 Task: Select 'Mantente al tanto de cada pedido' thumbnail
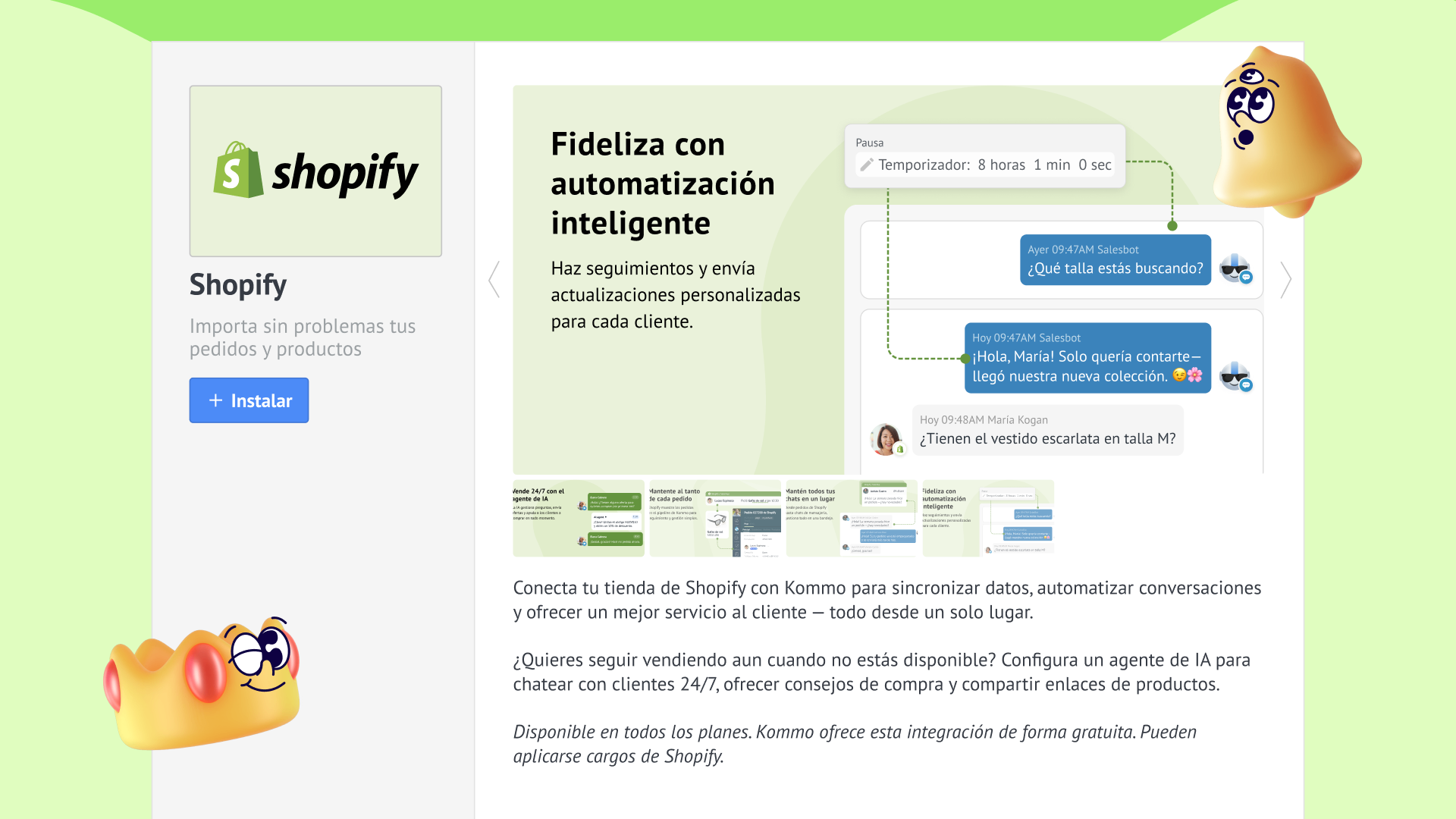715,519
